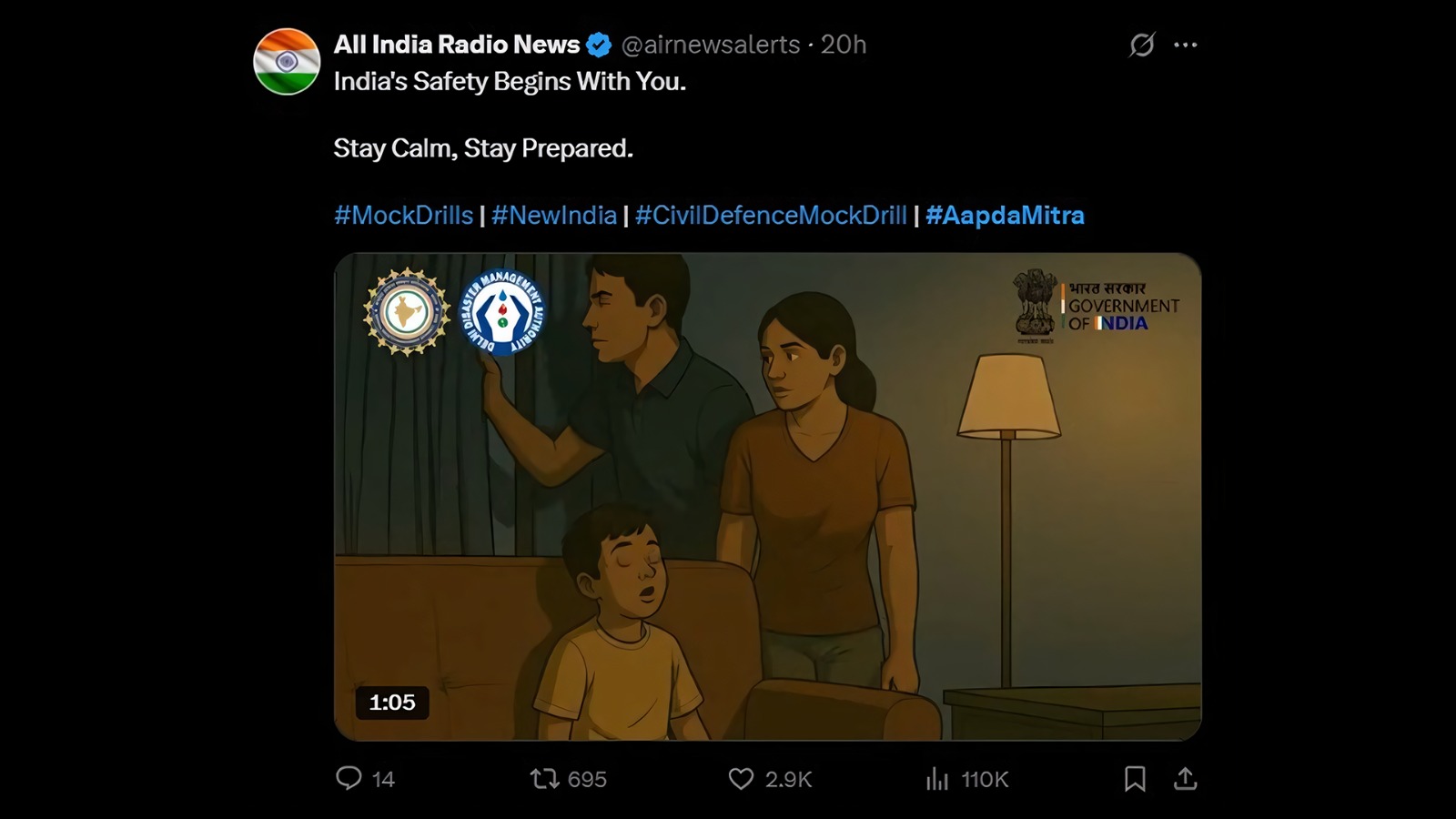Like the post with heart icon
This screenshot has height=819, width=1456.
point(741,778)
